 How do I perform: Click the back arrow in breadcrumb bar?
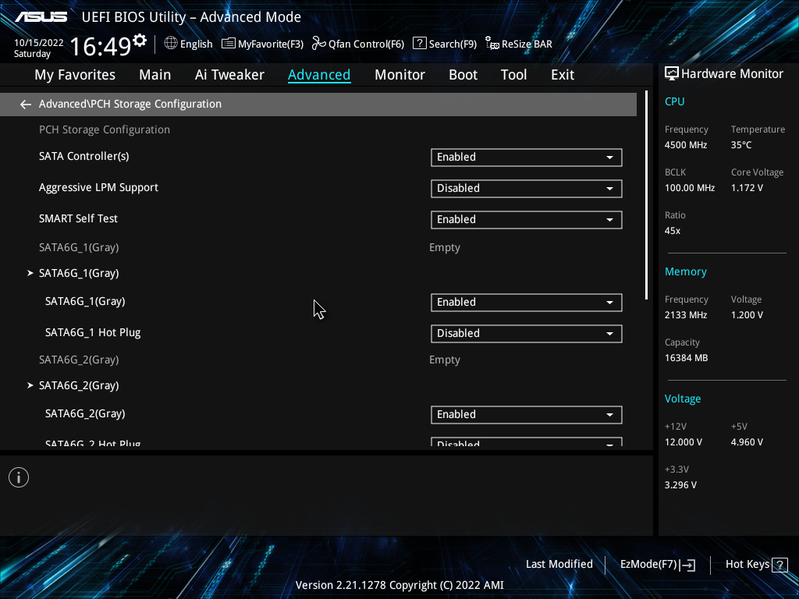pyautogui.click(x=25, y=104)
